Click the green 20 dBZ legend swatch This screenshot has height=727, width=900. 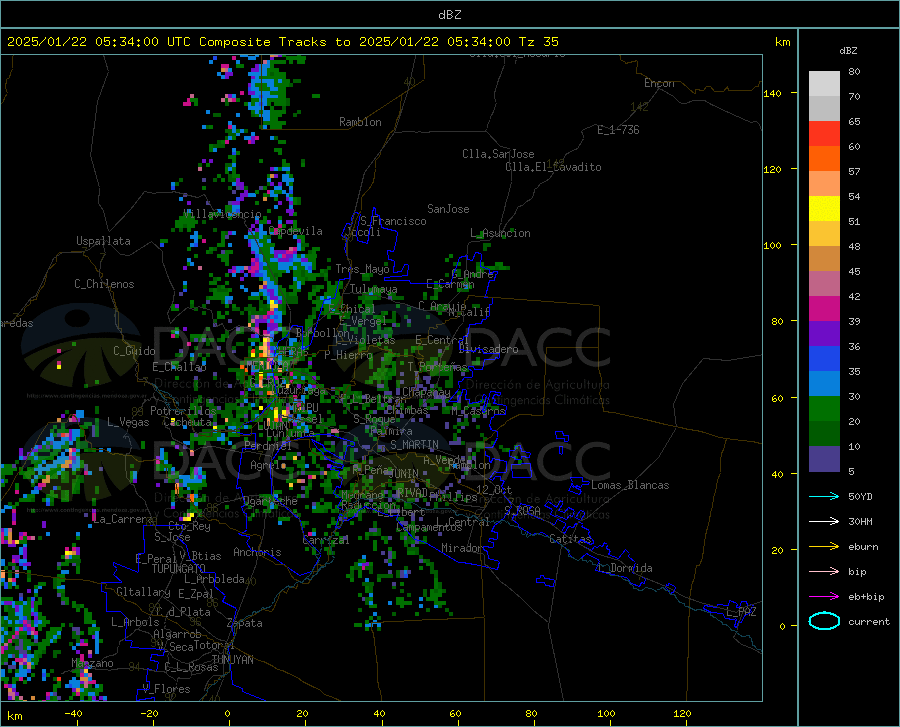(824, 409)
